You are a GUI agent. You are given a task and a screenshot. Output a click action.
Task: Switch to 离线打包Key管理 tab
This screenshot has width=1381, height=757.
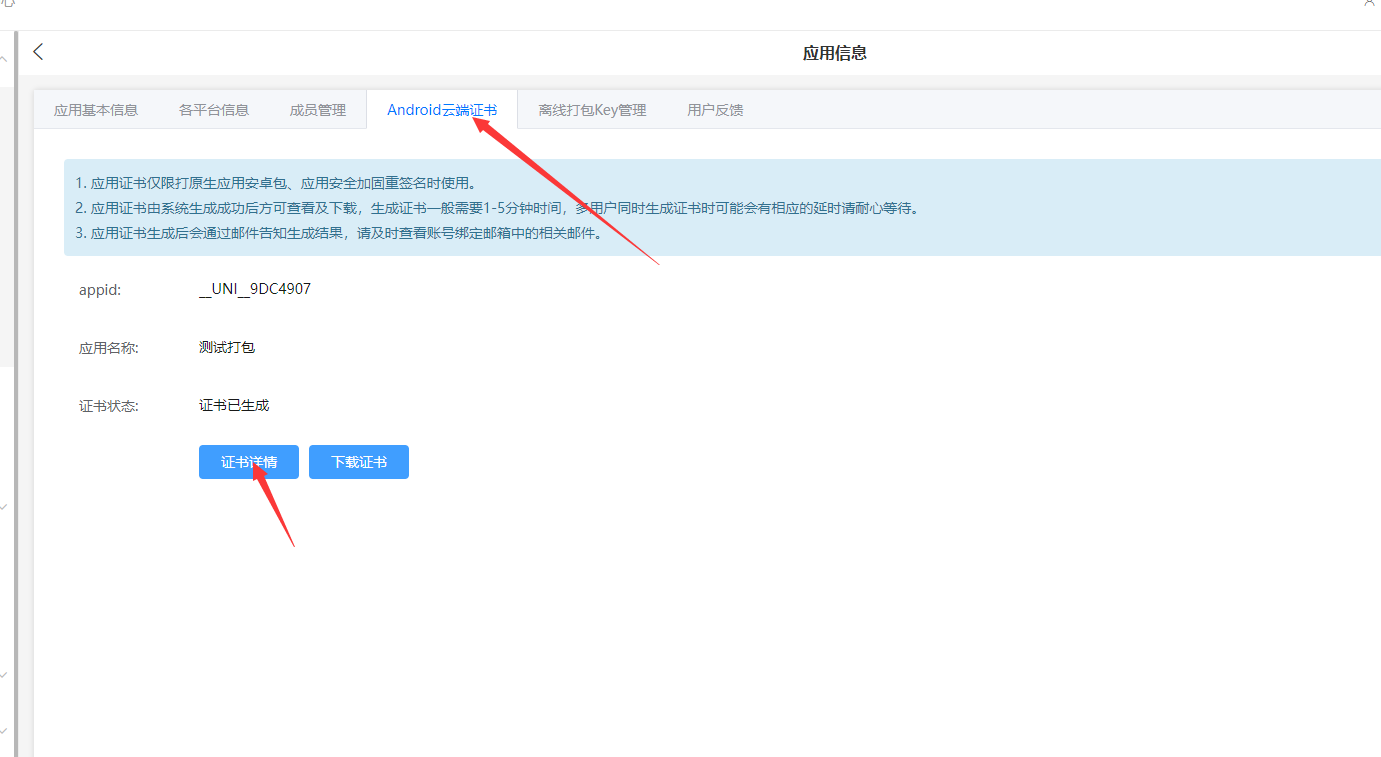tap(592, 110)
